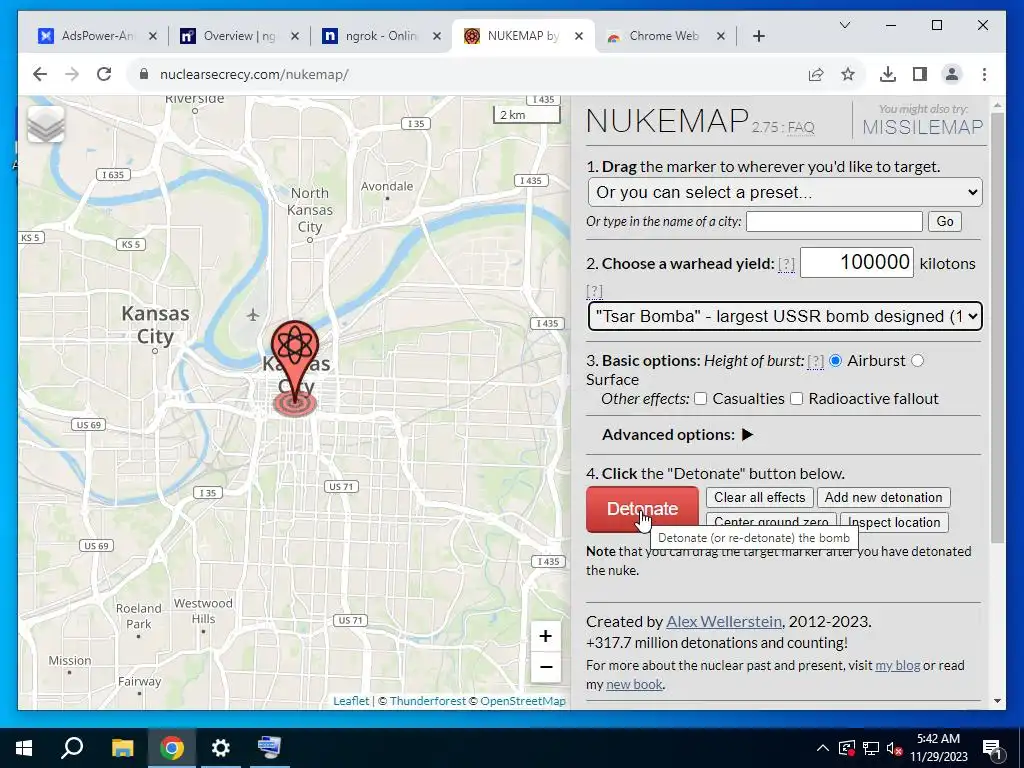Viewport: 1024px width, 768px height.
Task: Open OpenStreetMap attribution link
Action: pyautogui.click(x=522, y=701)
